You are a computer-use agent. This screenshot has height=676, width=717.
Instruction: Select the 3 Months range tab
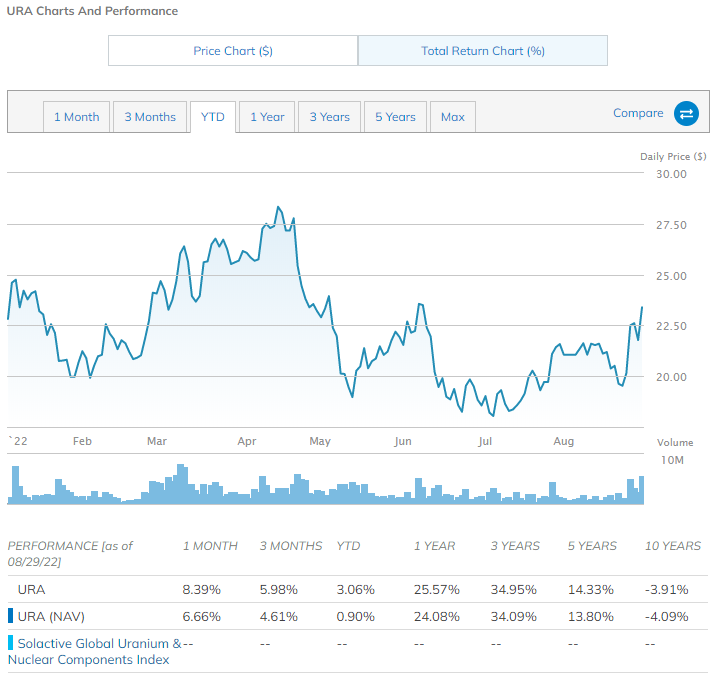150,117
